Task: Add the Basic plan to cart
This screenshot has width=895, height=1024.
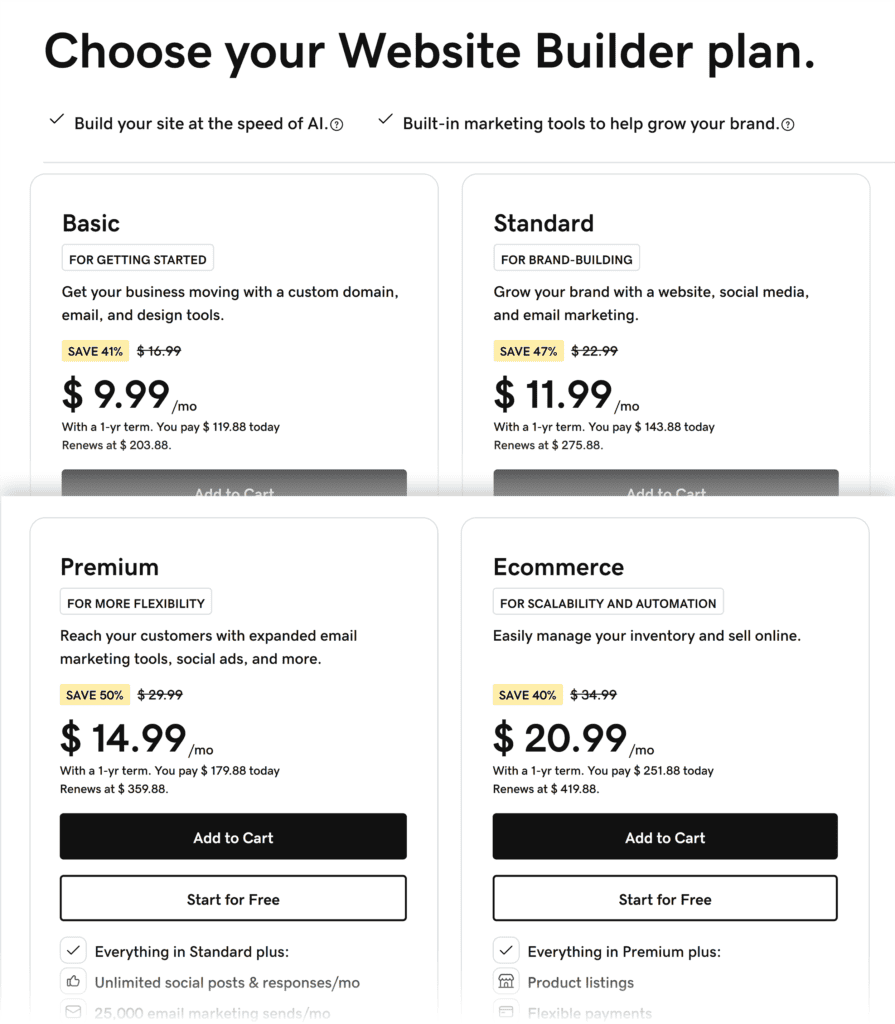Action: coord(234,484)
